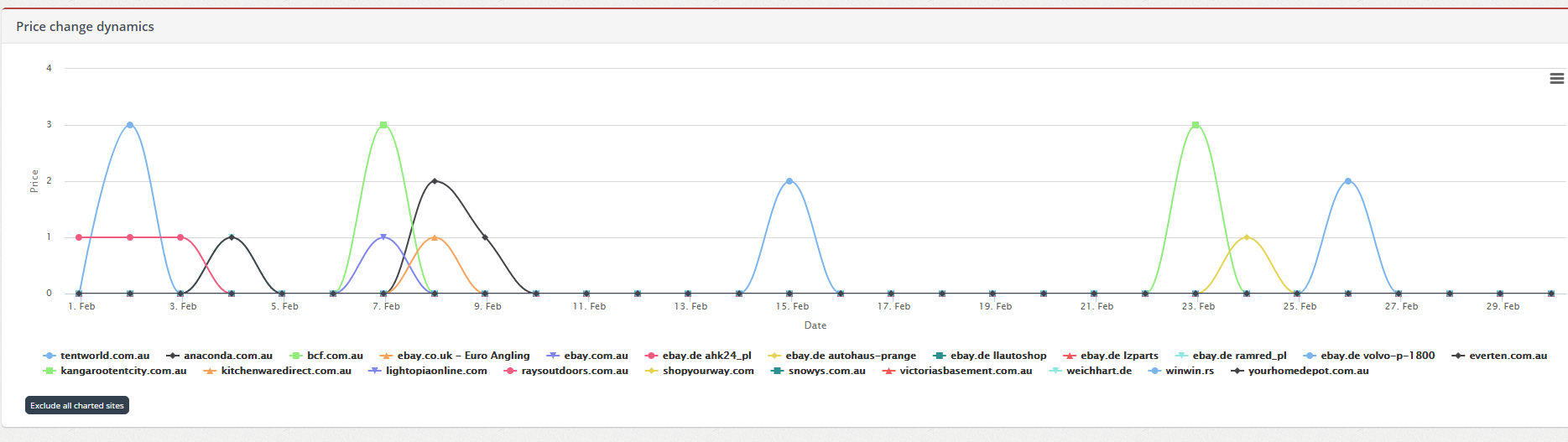Click green bcf peak point on 7 Feb
The width and height of the screenshot is (1568, 442).
(x=383, y=125)
